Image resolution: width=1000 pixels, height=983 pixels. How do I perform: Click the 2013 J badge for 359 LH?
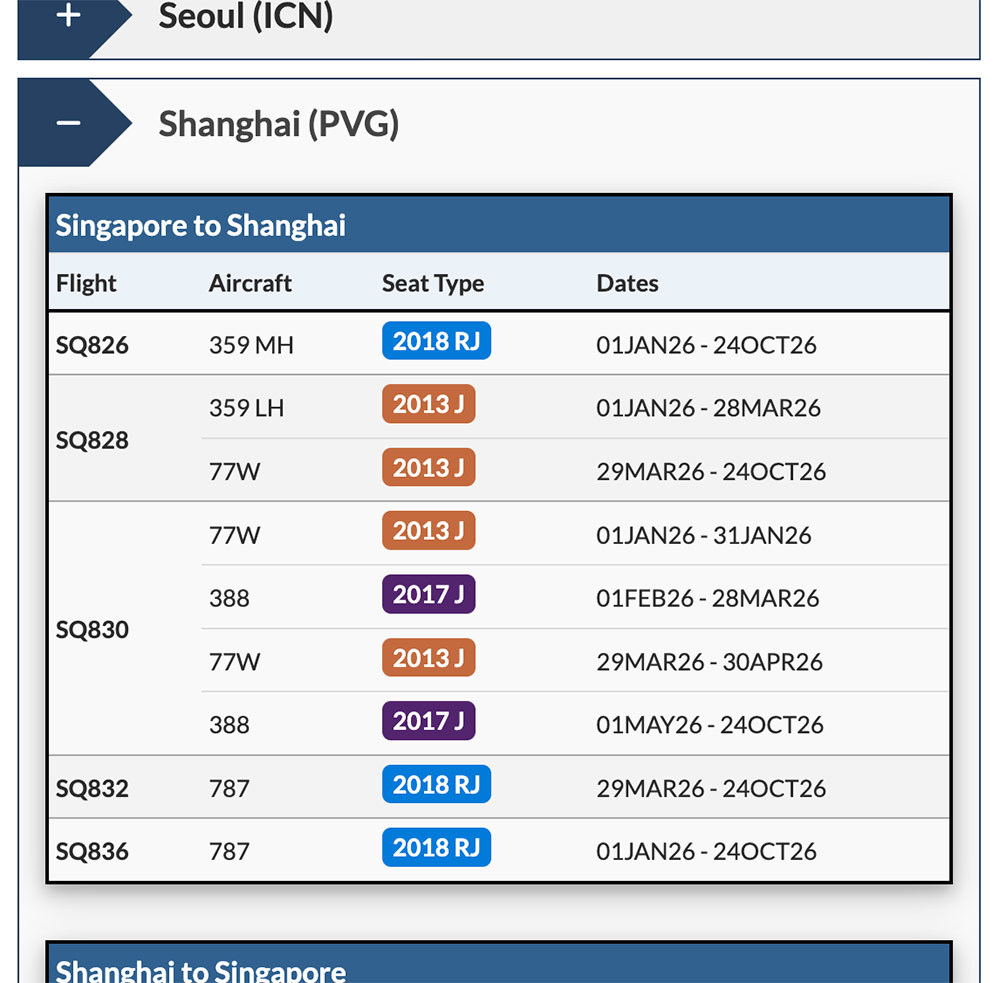click(428, 405)
